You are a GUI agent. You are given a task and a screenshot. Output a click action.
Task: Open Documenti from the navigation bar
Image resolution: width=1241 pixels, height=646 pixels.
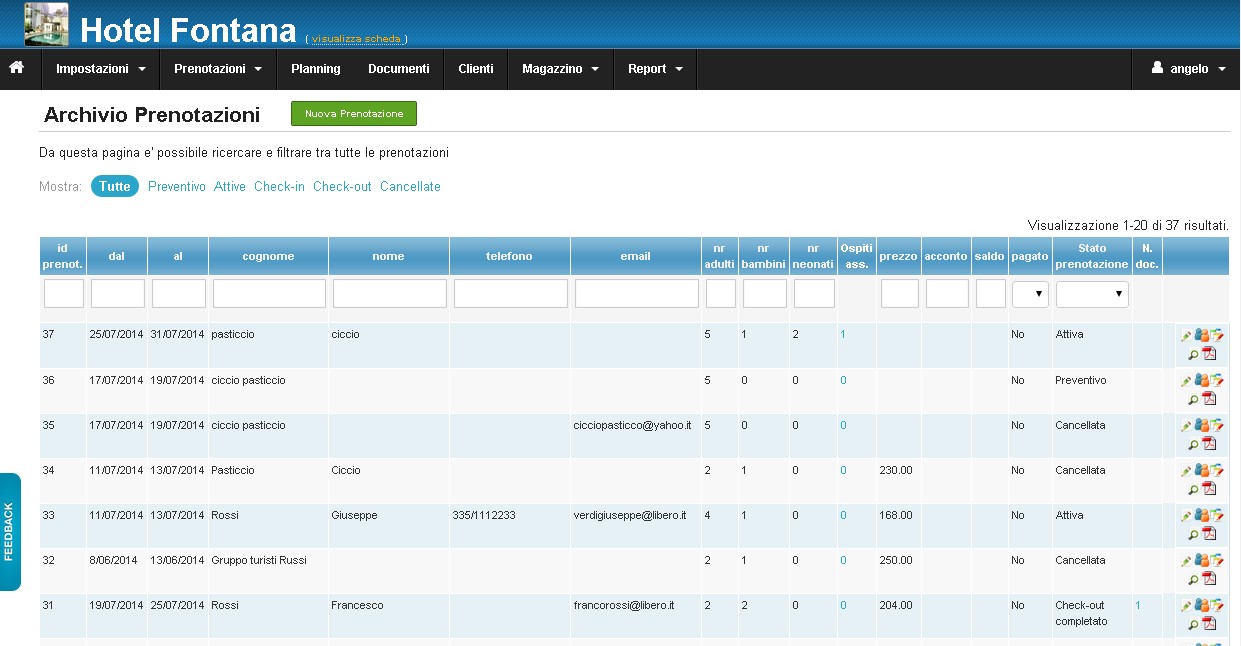tap(399, 69)
